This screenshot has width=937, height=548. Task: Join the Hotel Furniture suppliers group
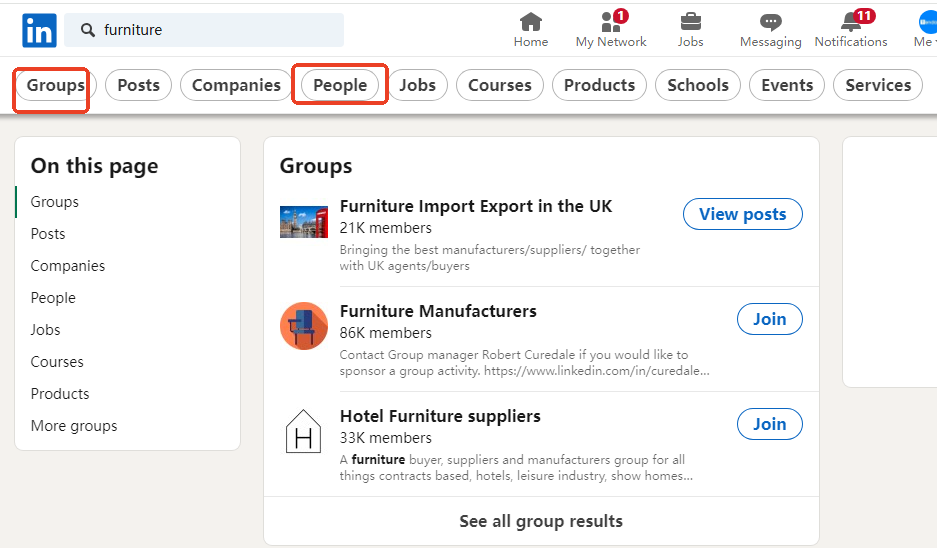pos(770,424)
